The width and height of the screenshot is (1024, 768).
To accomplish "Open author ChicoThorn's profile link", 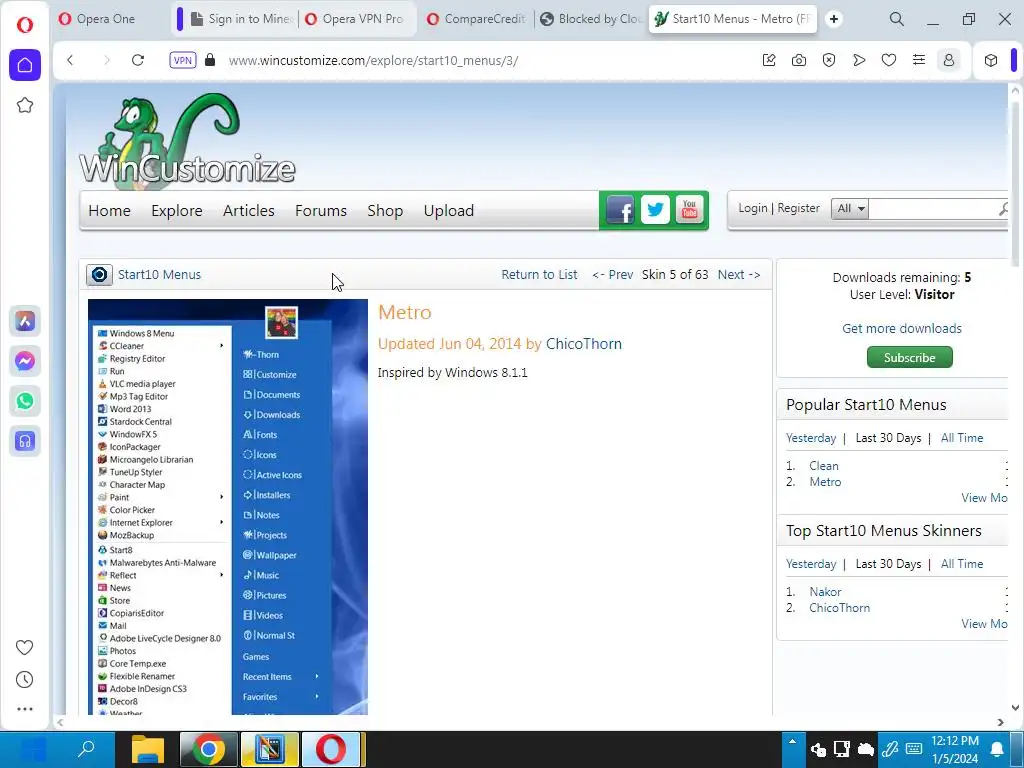I will [584, 344].
